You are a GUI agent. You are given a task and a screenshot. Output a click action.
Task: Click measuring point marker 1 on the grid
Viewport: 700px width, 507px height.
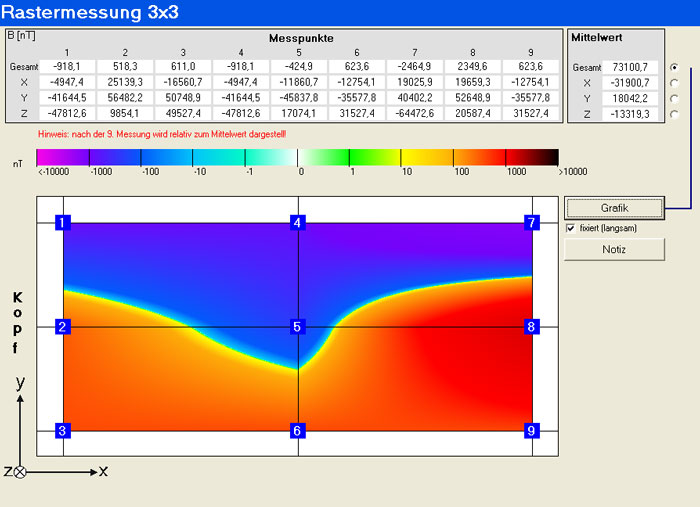[62, 222]
